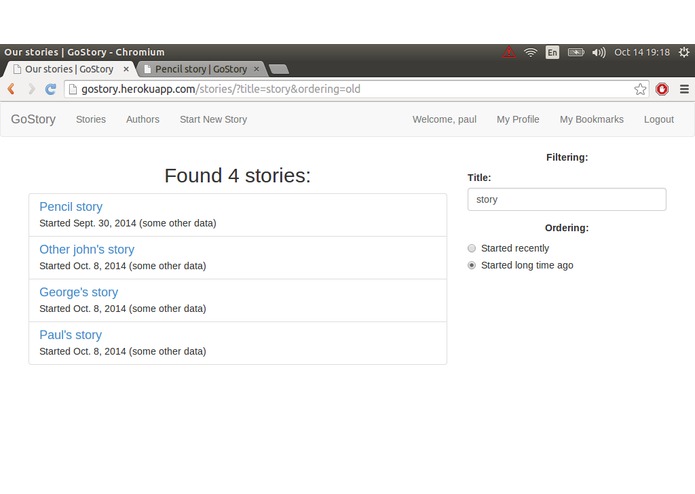The width and height of the screenshot is (695, 494).
Task: Select the Started recently radio button
Action: click(x=472, y=248)
